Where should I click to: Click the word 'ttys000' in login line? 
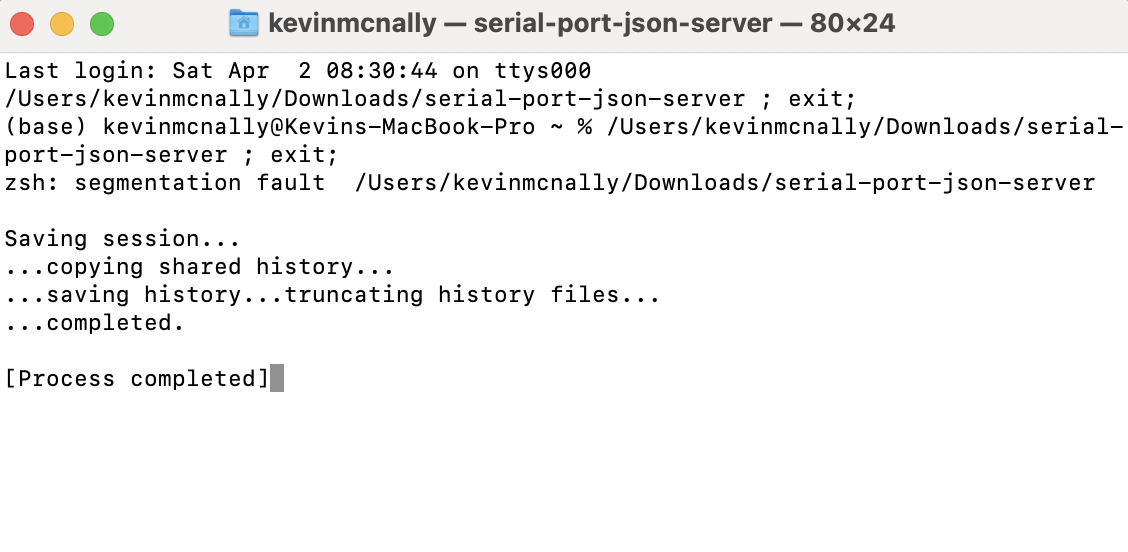[x=543, y=71]
